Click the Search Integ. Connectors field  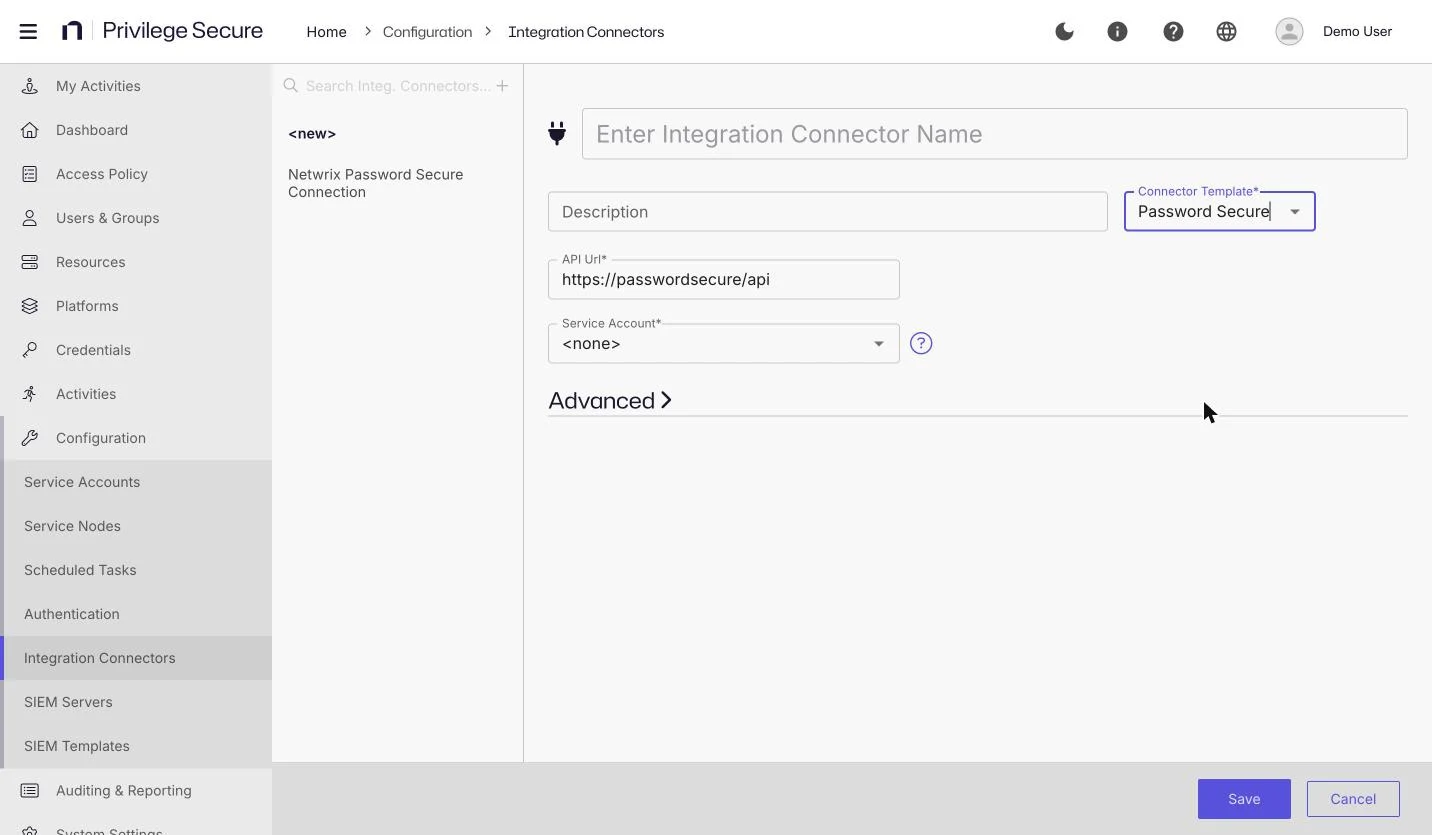398,86
